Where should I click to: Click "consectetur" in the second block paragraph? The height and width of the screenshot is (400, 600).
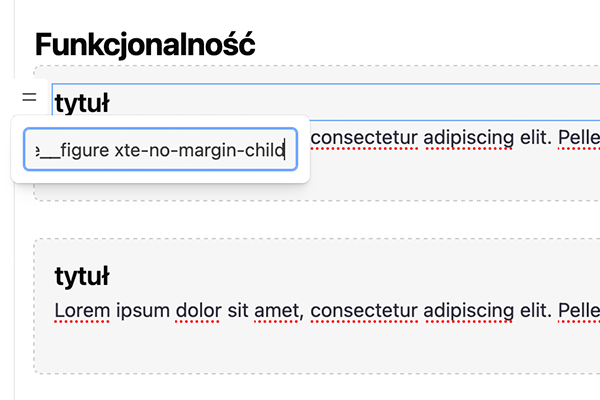pyautogui.click(x=365, y=310)
